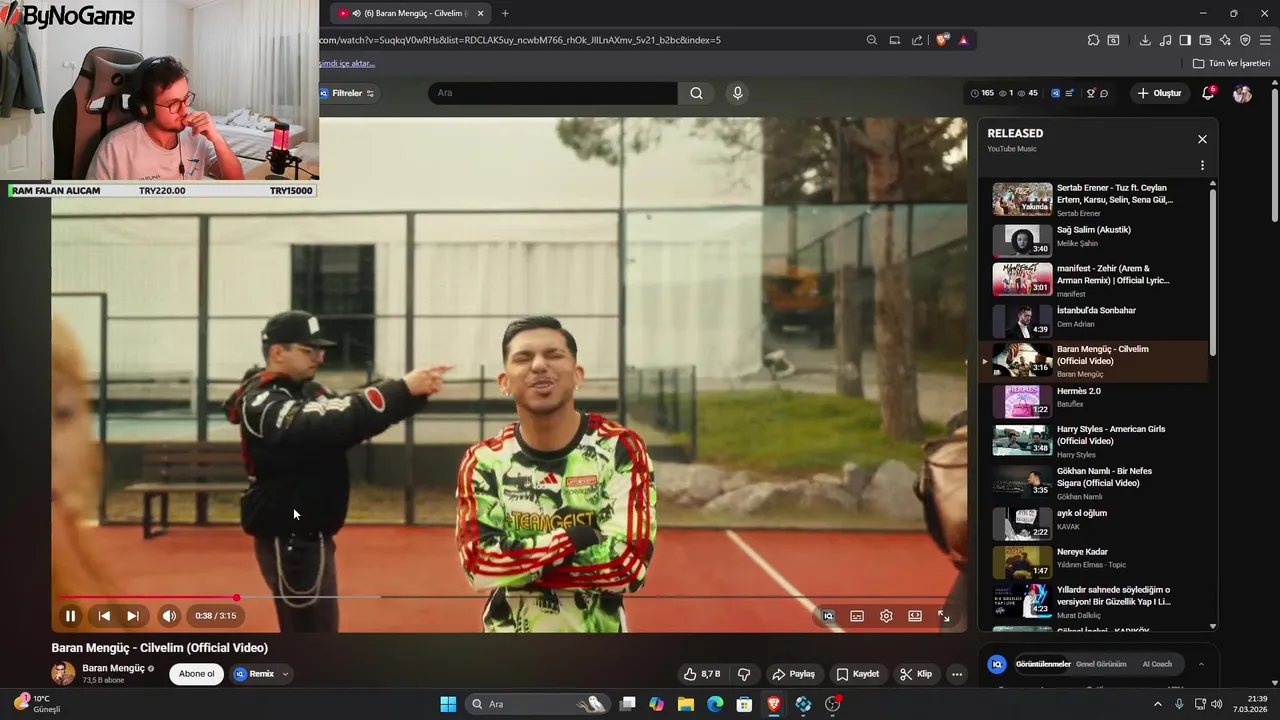The image size is (1280, 720).
Task: Open the Remix dropdown
Action: (261, 674)
